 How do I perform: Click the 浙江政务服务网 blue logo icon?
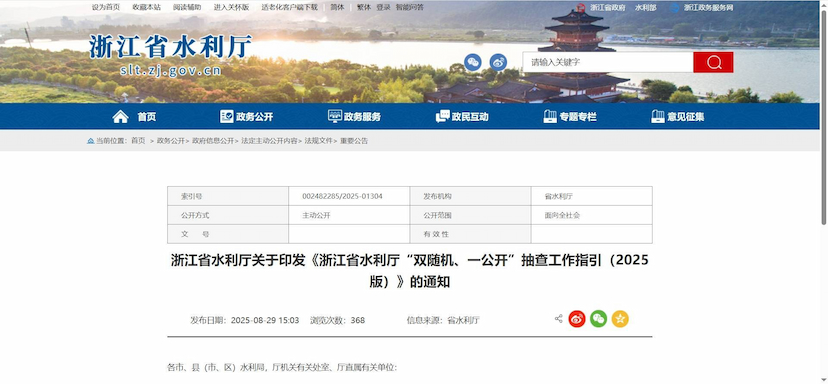tap(675, 8)
